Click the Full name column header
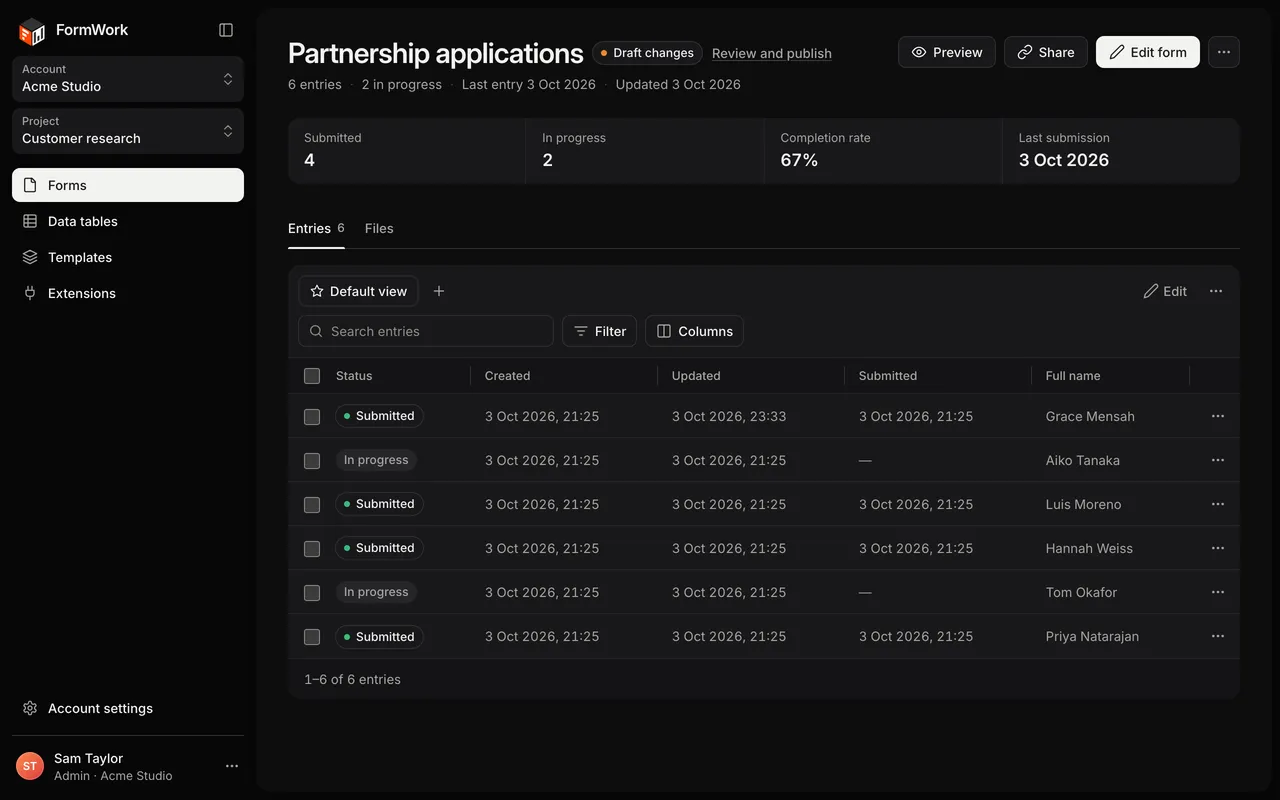This screenshot has width=1280, height=800. click(x=1073, y=376)
